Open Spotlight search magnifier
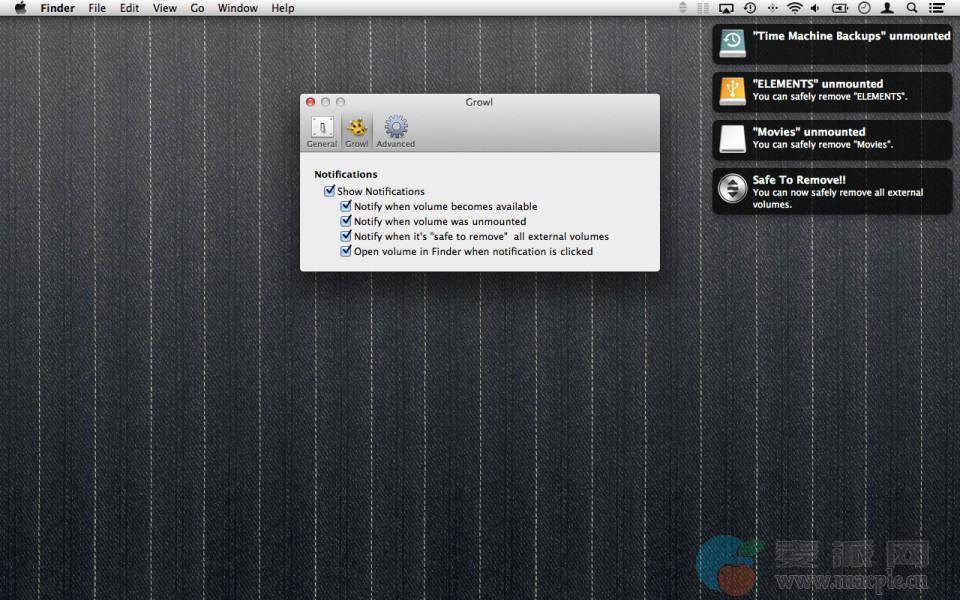Screen dimensions: 960x600 pyautogui.click(x=910, y=8)
